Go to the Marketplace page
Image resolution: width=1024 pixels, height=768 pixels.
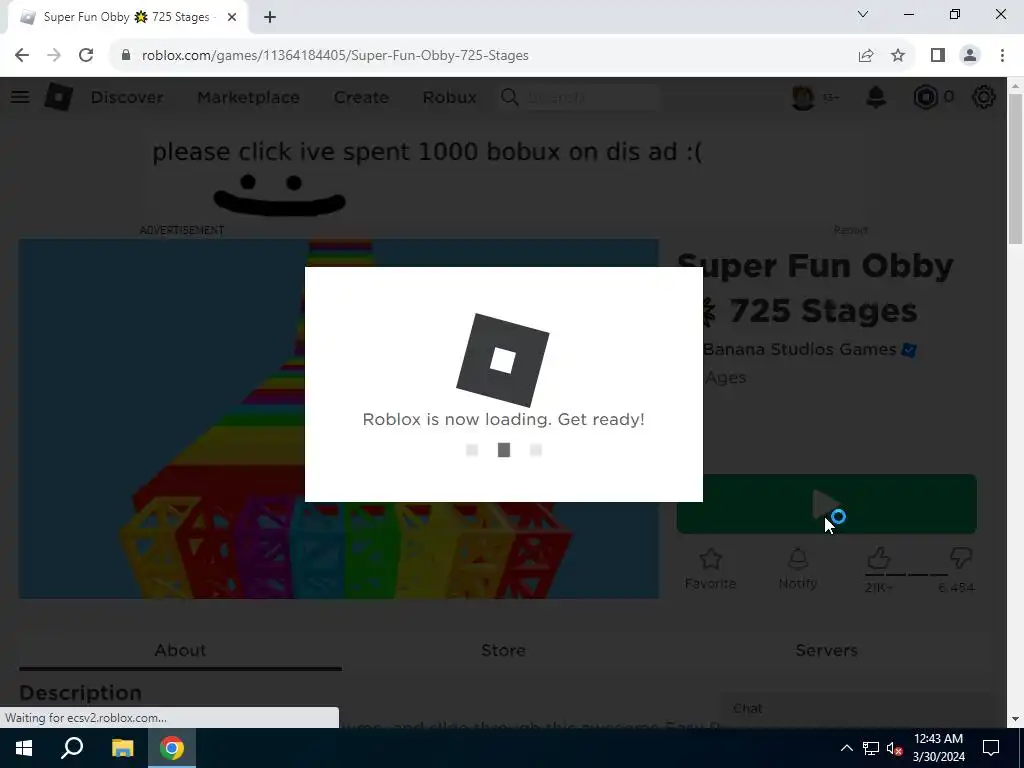tap(248, 97)
